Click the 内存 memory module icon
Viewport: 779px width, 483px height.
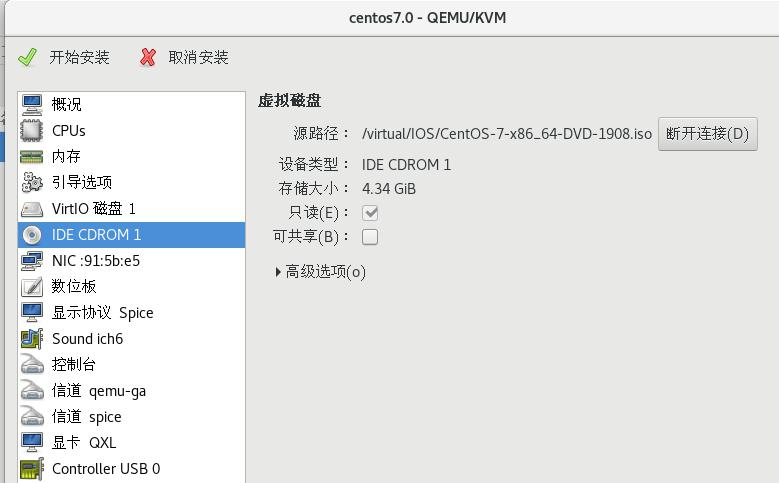32,156
